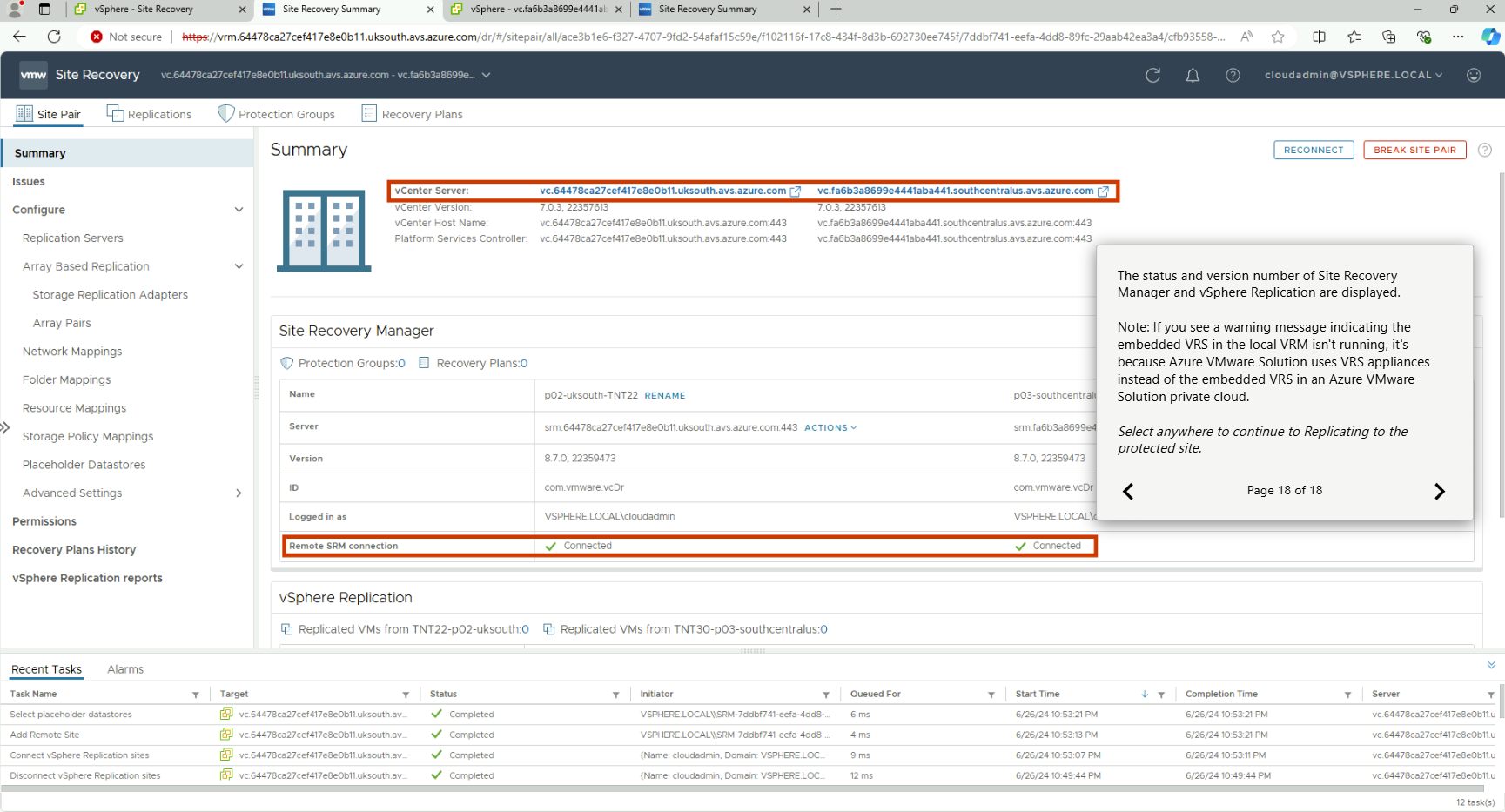Viewport: 1505px width, 812px height.
Task: Go to previous tutorial page arrow
Action: click(1128, 491)
